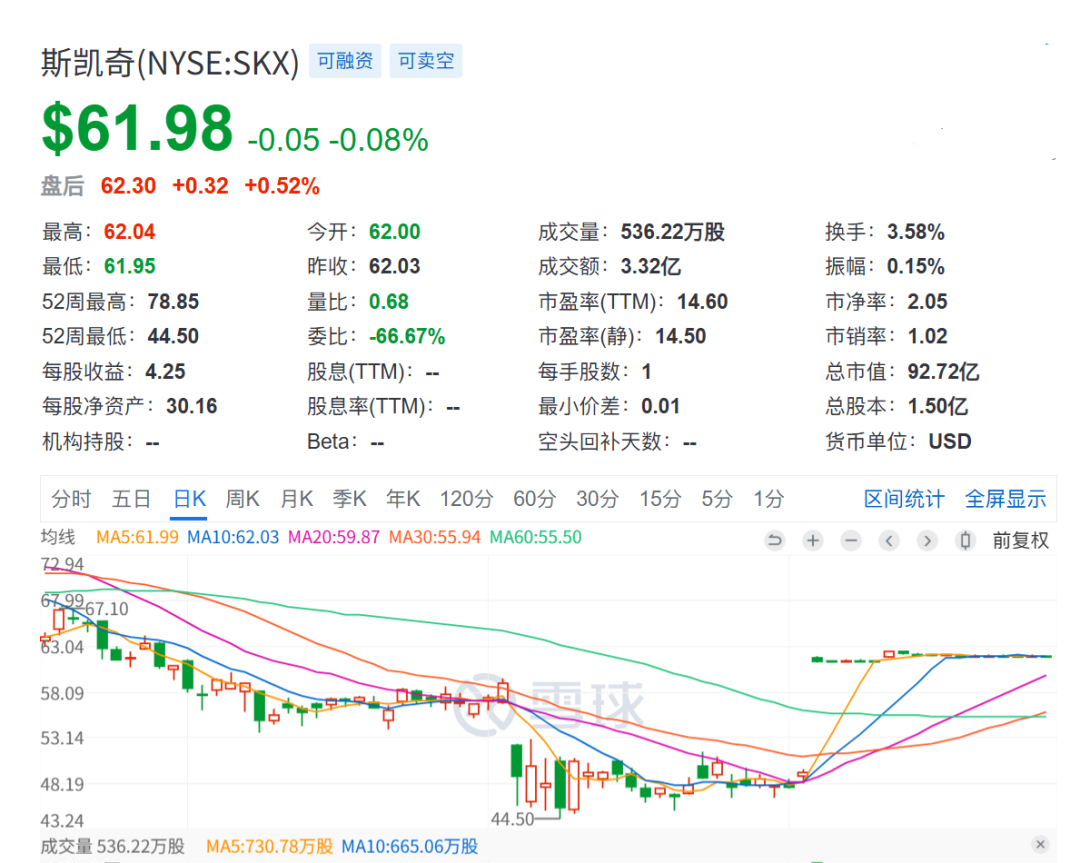Click 最低 value 61.95

[x=129, y=267]
